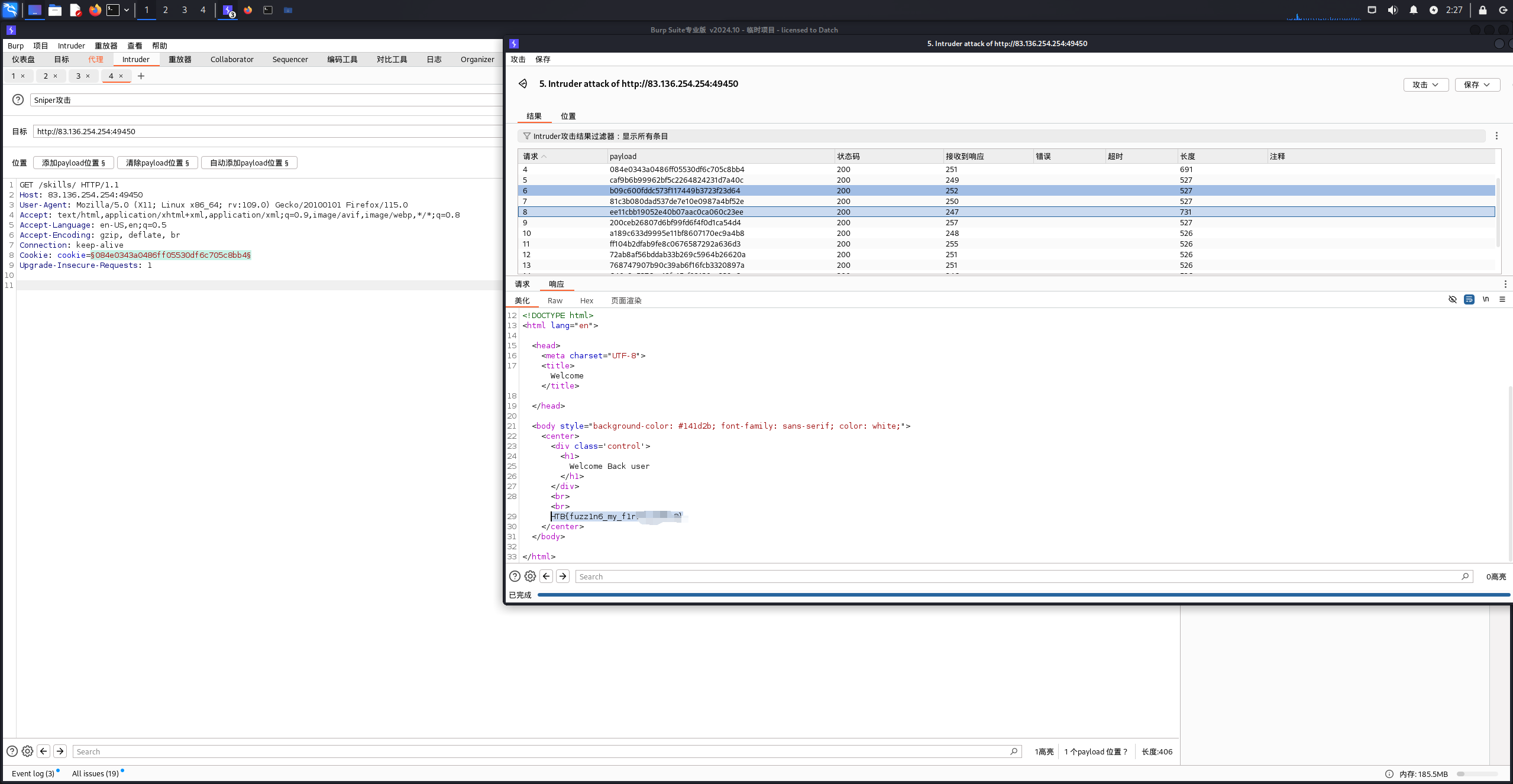Click the results table vertical scrollbar
1513x784 pixels.
(x=1498, y=212)
